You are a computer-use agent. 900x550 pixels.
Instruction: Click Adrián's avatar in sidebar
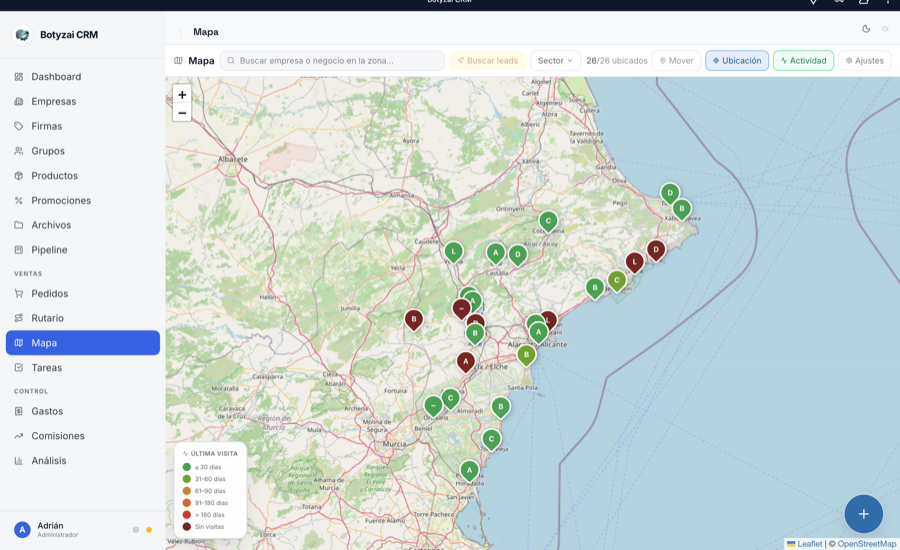pos(22,530)
